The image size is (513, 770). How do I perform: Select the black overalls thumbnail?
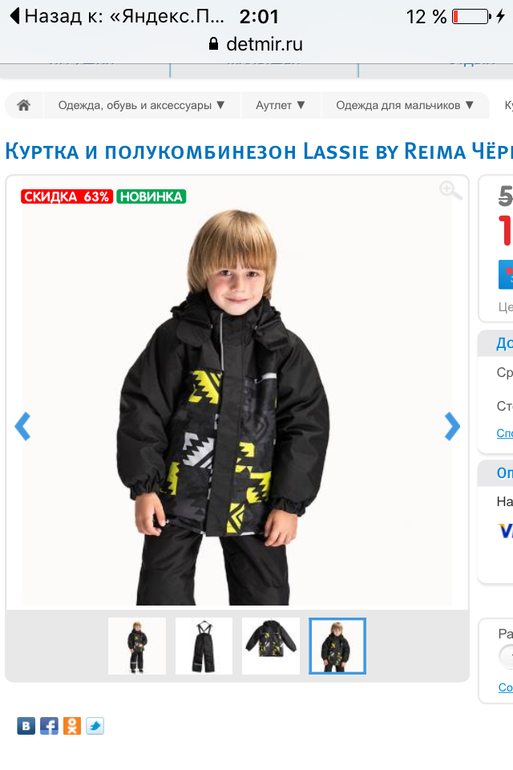204,646
